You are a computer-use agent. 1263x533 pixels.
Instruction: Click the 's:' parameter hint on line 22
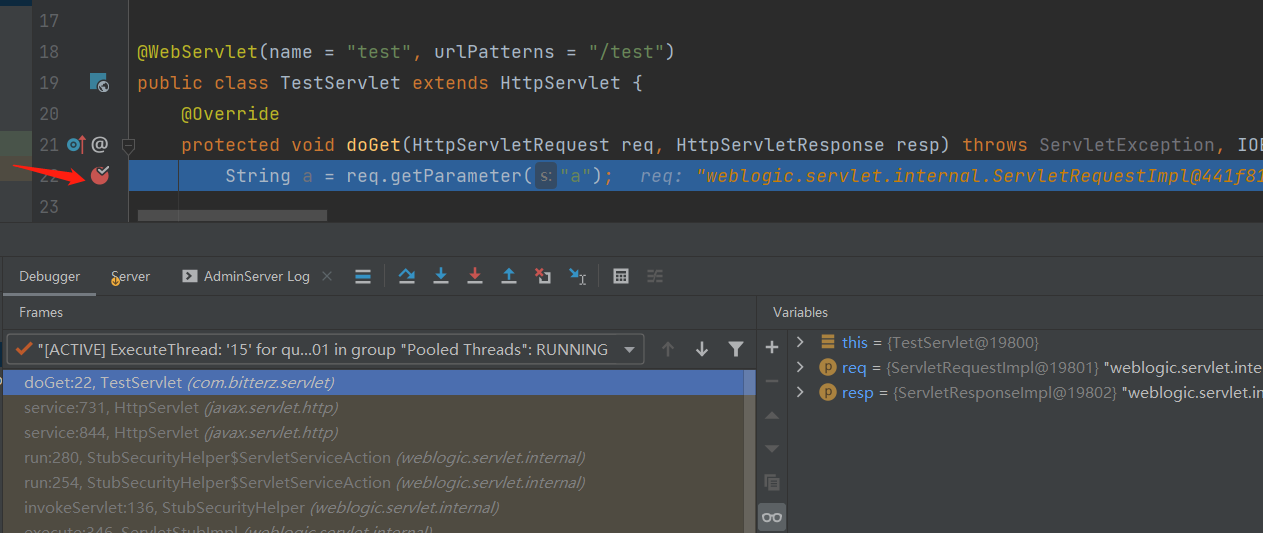coord(546,176)
